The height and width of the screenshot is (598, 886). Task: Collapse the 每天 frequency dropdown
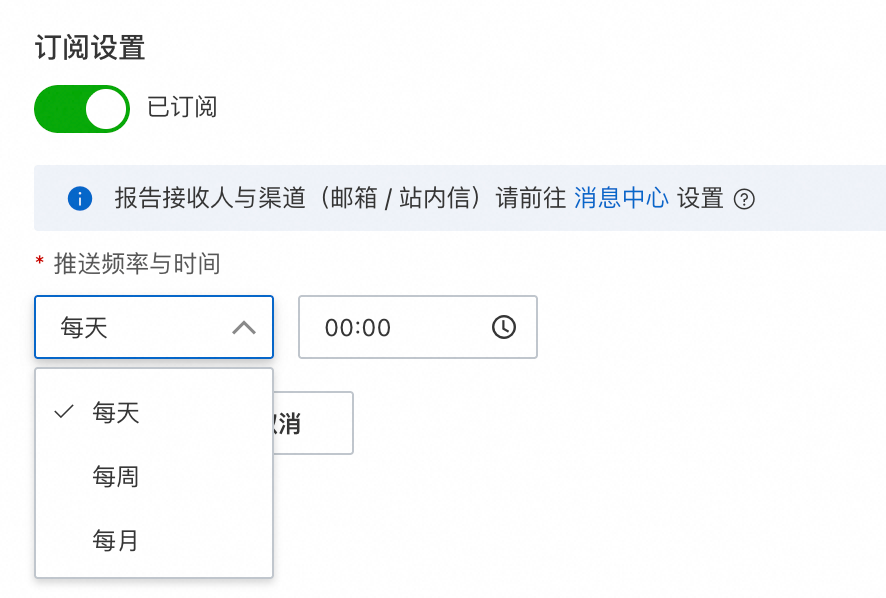[153, 327]
